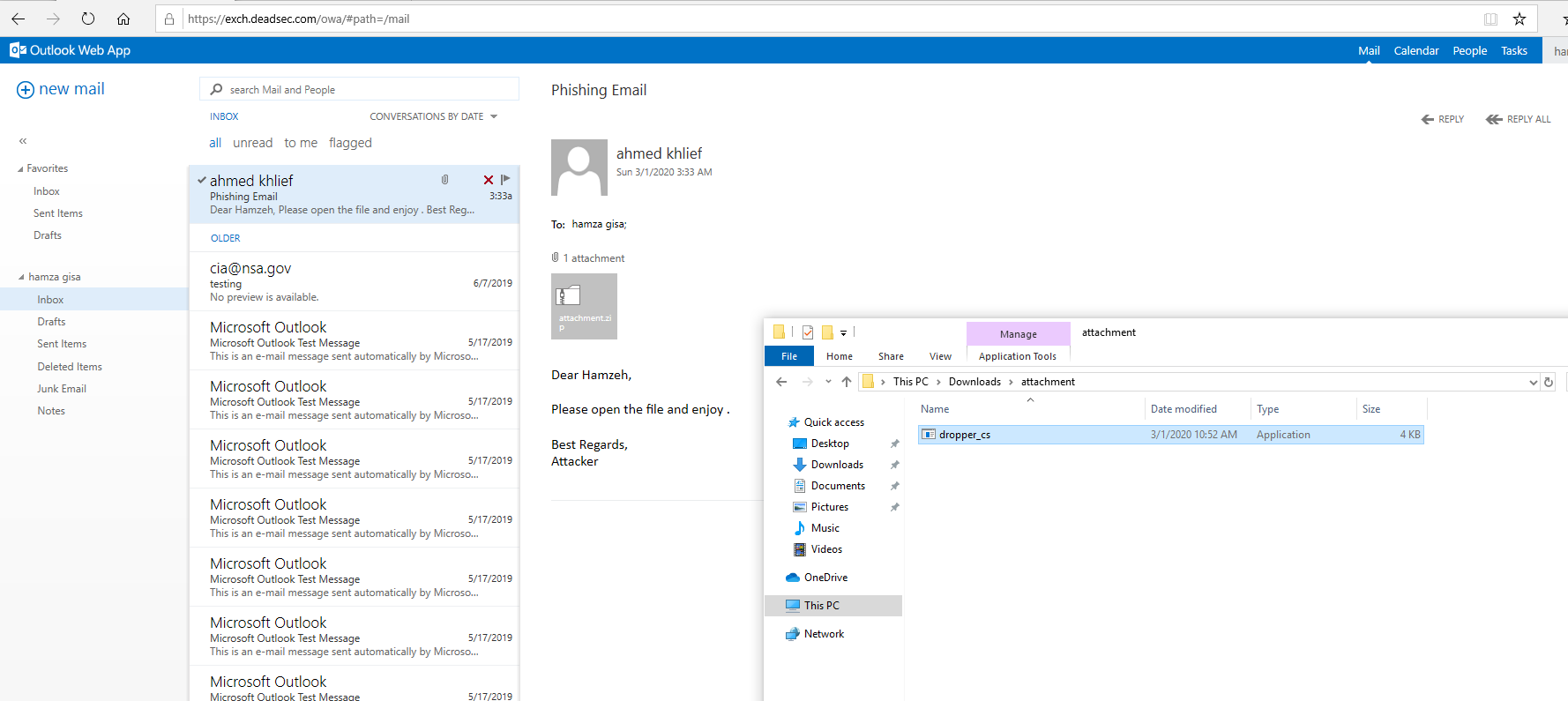Open the Share tab in Explorer ribbon
This screenshot has height=701, width=1568.
pyautogui.click(x=891, y=356)
